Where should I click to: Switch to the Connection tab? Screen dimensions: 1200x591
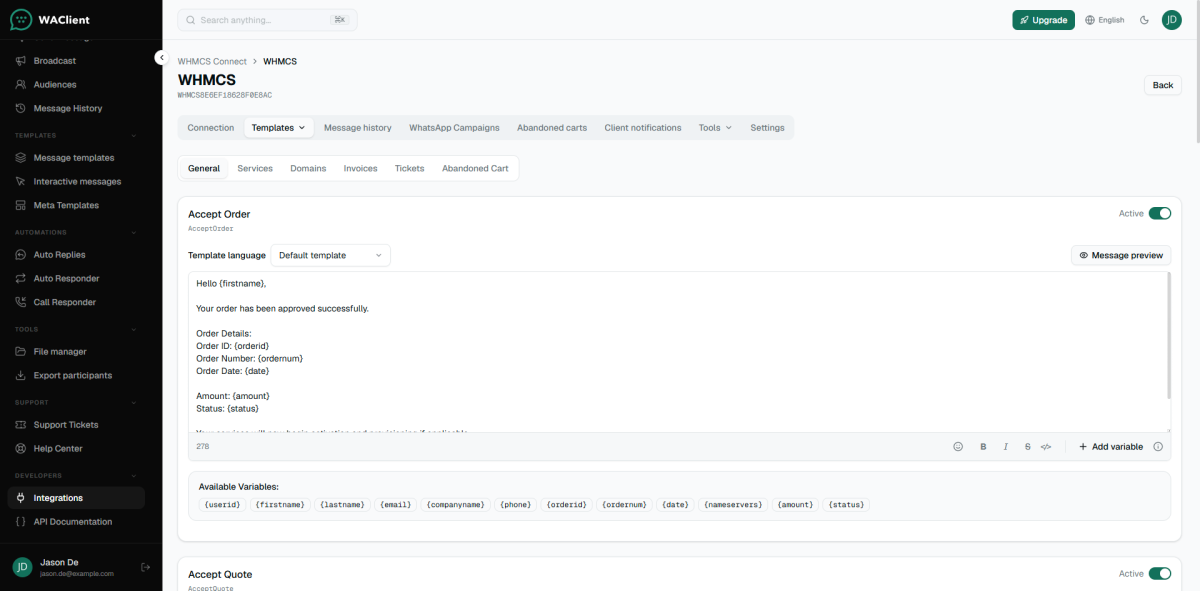point(211,128)
